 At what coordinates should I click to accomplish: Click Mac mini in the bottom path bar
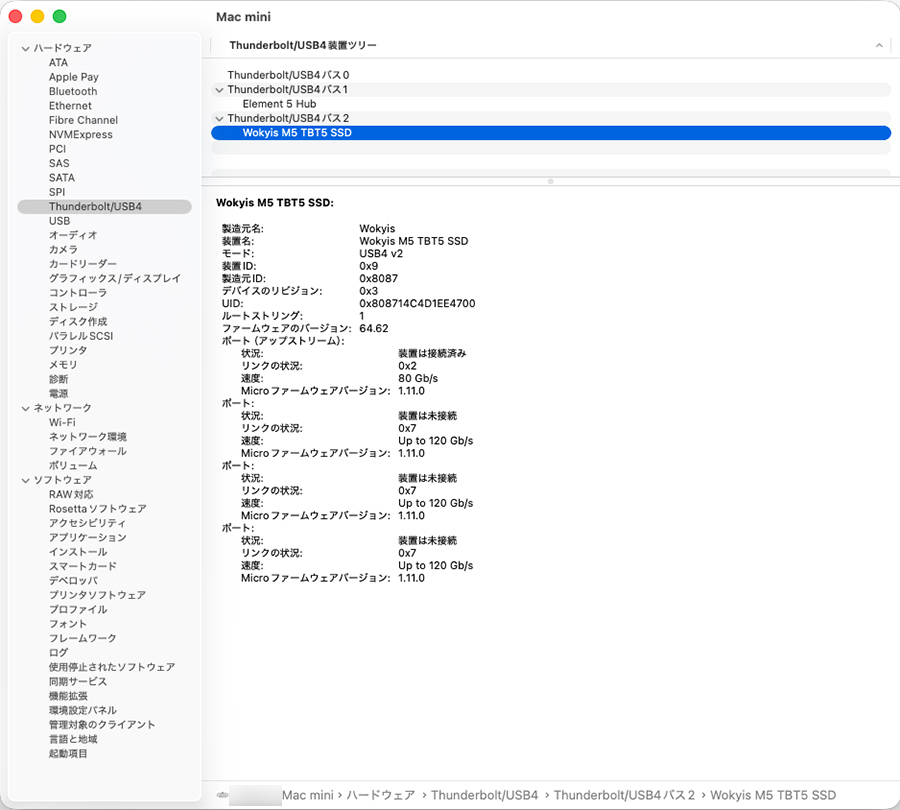pyautogui.click(x=308, y=795)
